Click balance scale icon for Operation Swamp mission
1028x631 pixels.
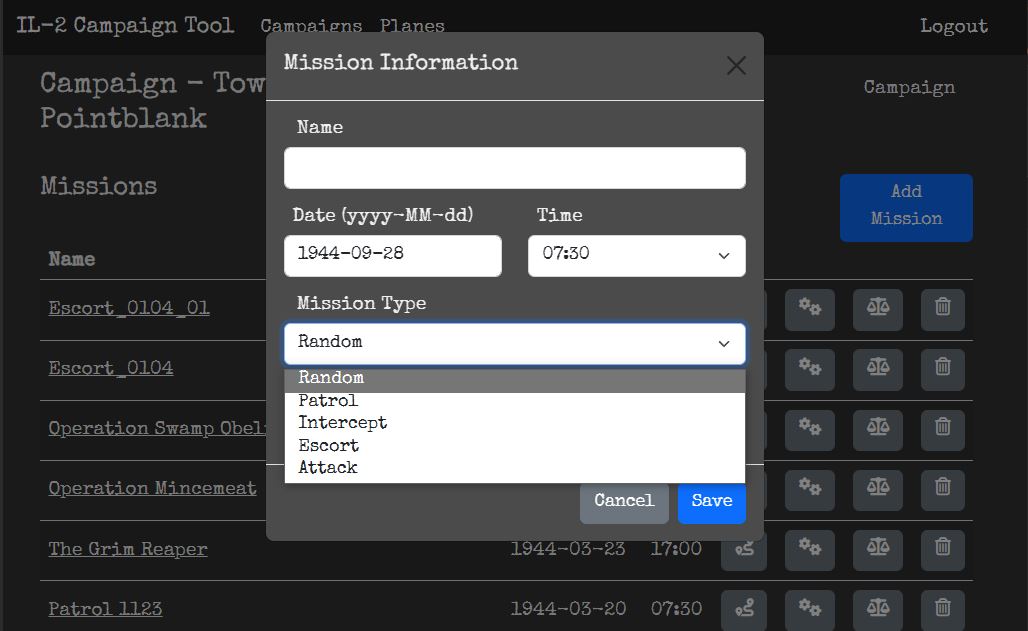pos(877,428)
